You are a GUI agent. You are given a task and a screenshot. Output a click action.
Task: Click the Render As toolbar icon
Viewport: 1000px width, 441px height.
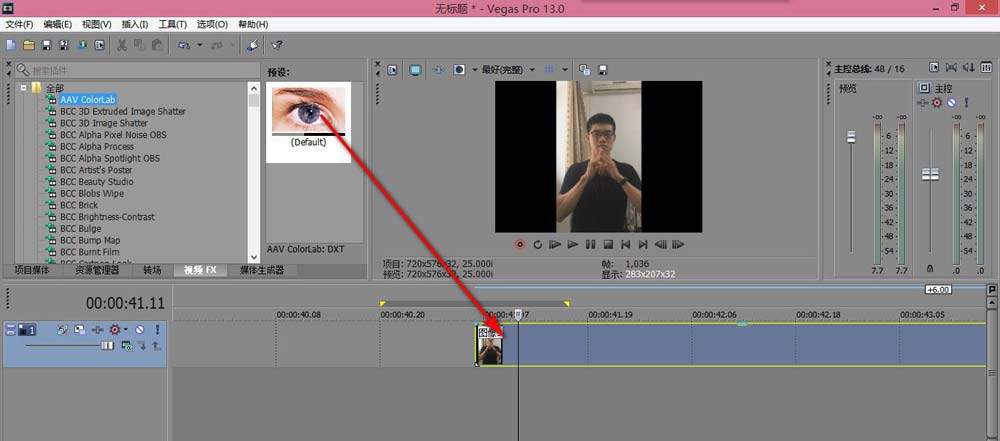(x=82, y=45)
